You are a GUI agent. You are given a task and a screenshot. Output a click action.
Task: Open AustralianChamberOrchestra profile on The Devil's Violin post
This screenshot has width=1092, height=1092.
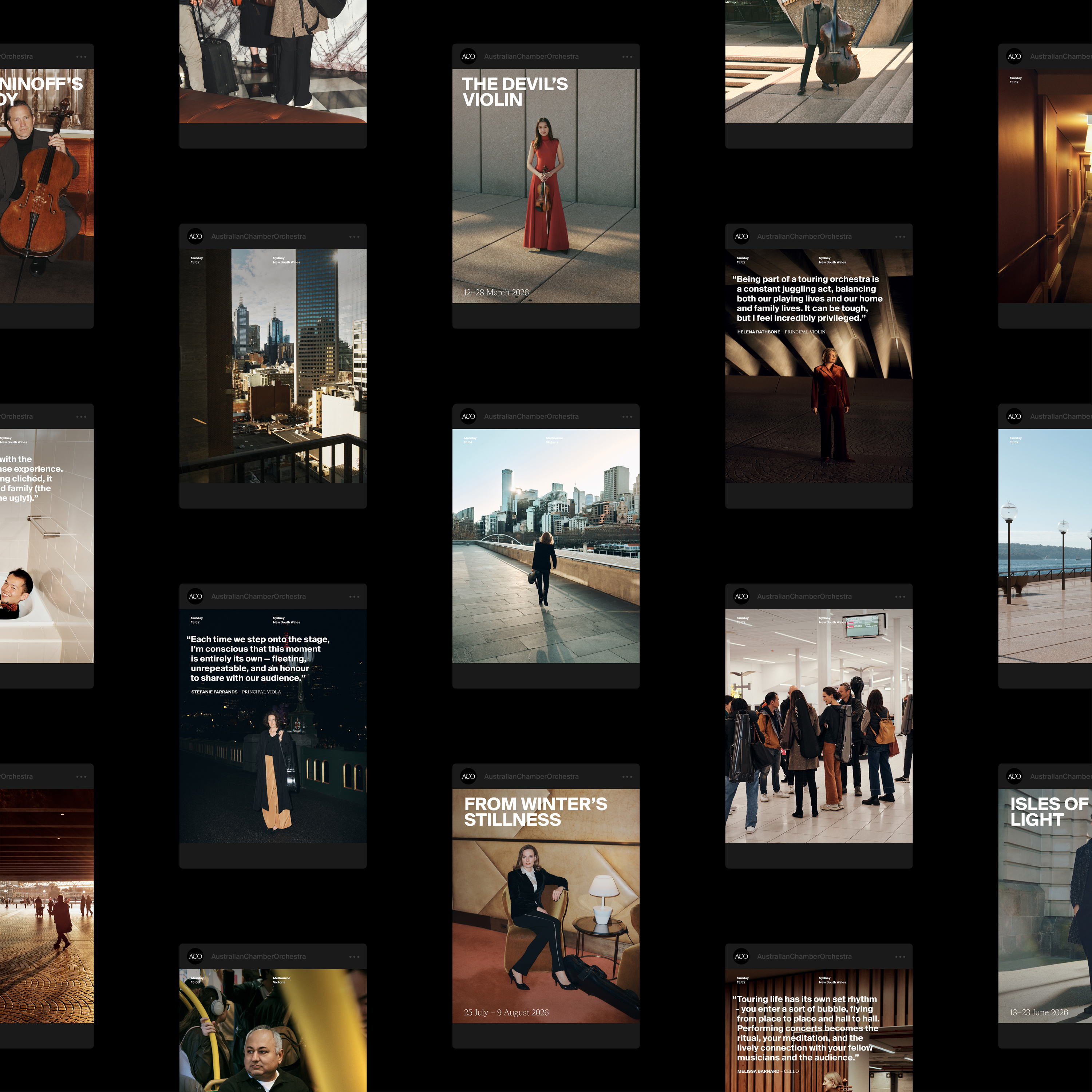531,56
